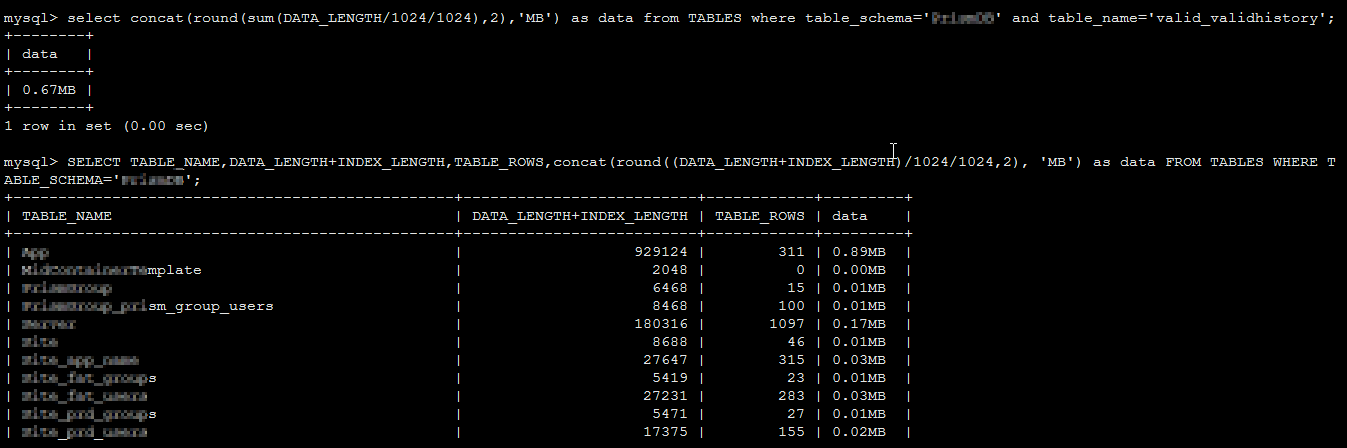Click 0.01MB in the 6468 row
The width and height of the screenshot is (1347, 448).
(x=858, y=288)
